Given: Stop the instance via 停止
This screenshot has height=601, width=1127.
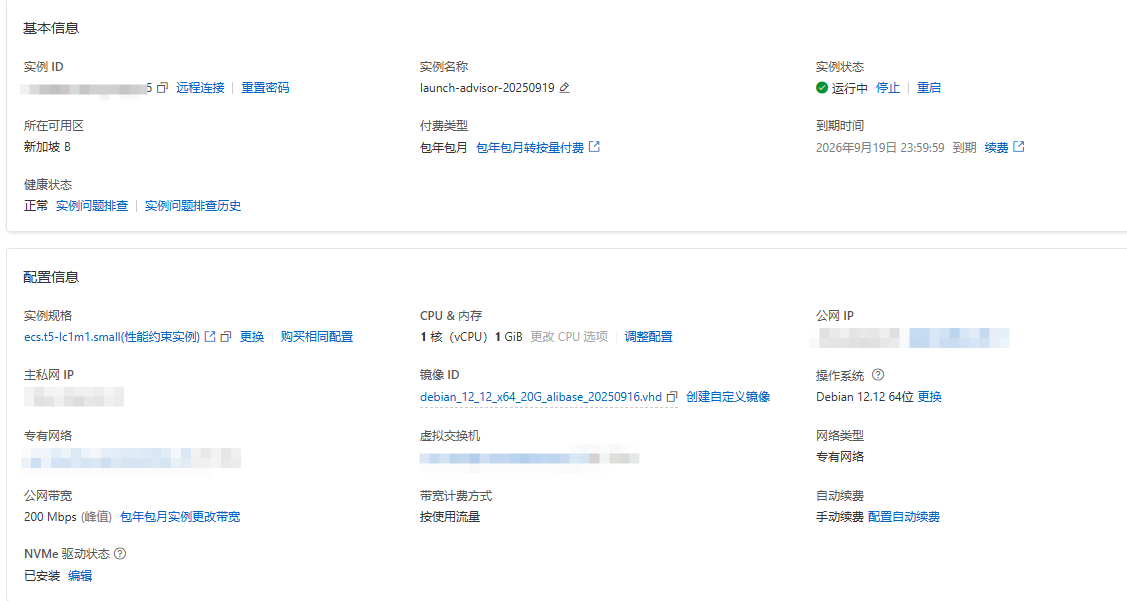Looking at the screenshot, I should pyautogui.click(x=888, y=88).
